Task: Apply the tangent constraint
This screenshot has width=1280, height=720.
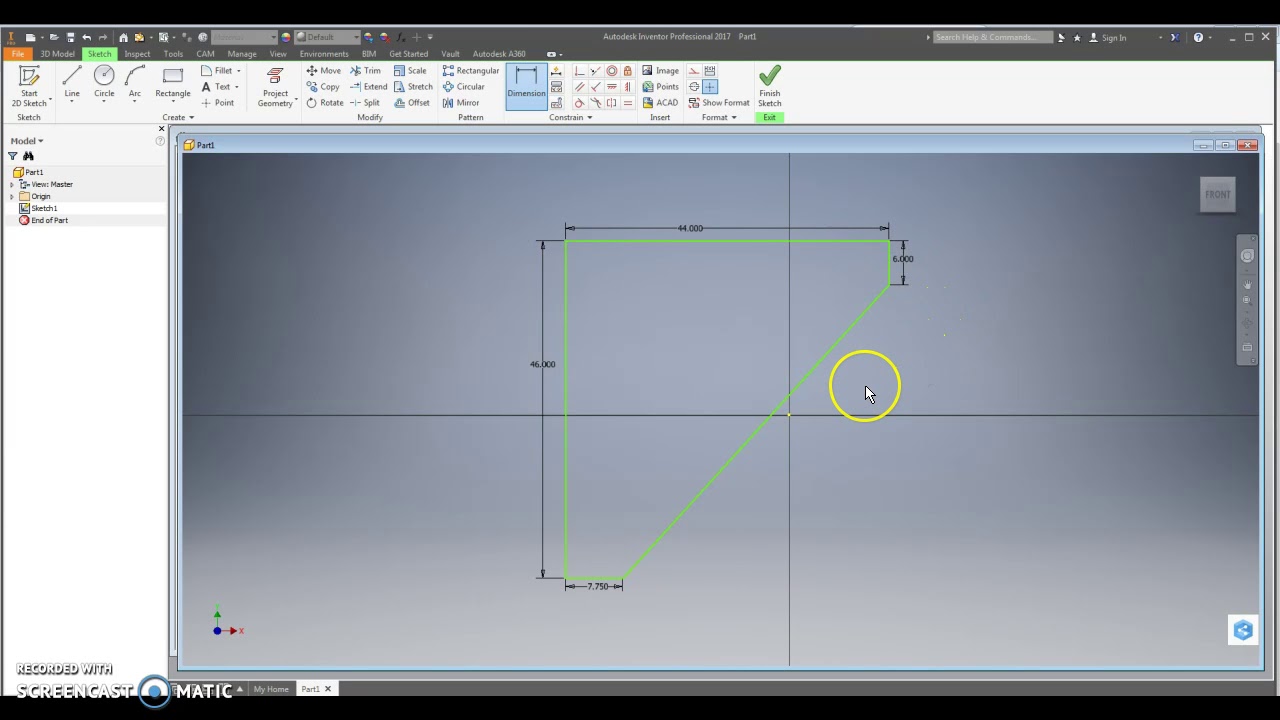Action: point(580,102)
